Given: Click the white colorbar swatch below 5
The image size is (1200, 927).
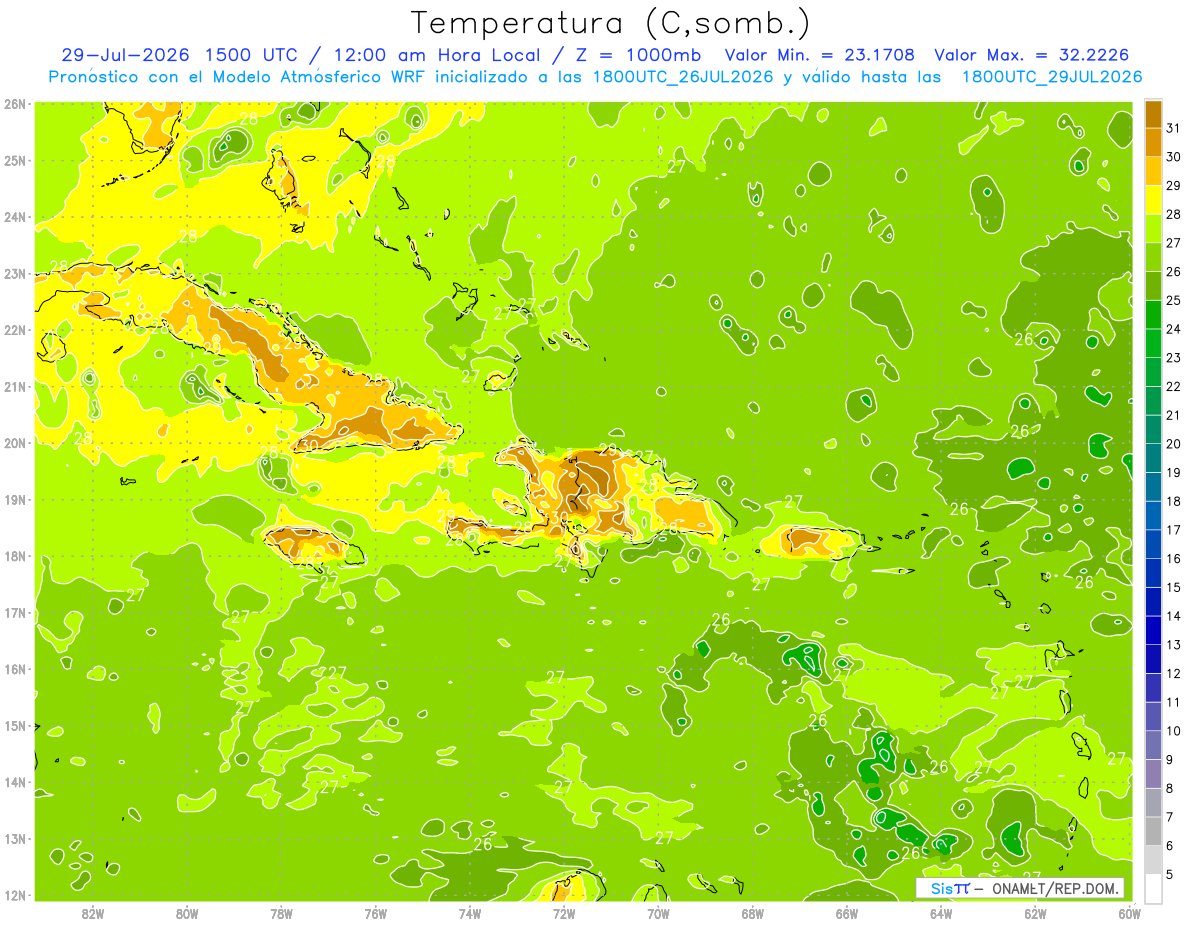Looking at the screenshot, I should click(x=1153, y=888).
